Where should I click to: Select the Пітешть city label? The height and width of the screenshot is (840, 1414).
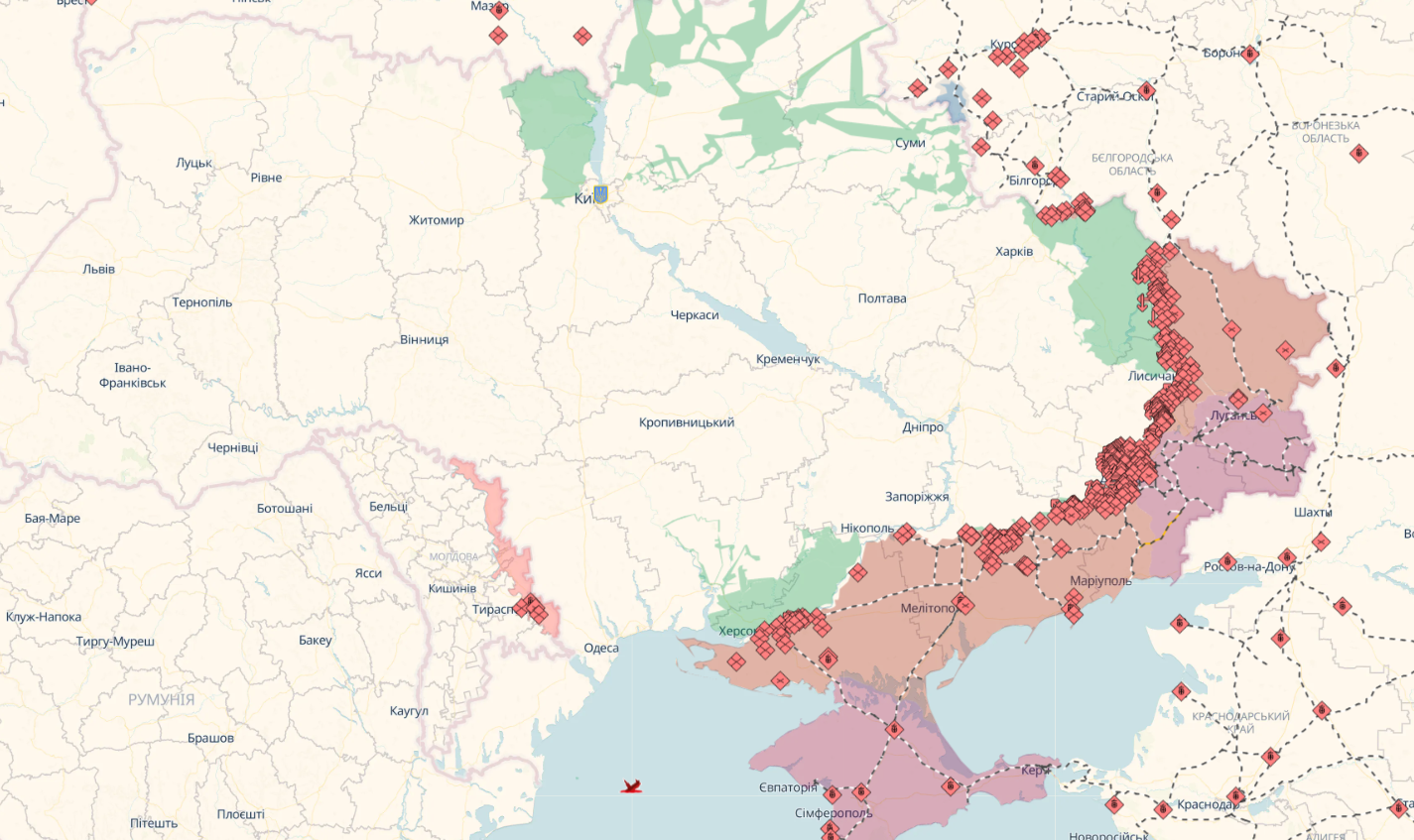coord(154,823)
